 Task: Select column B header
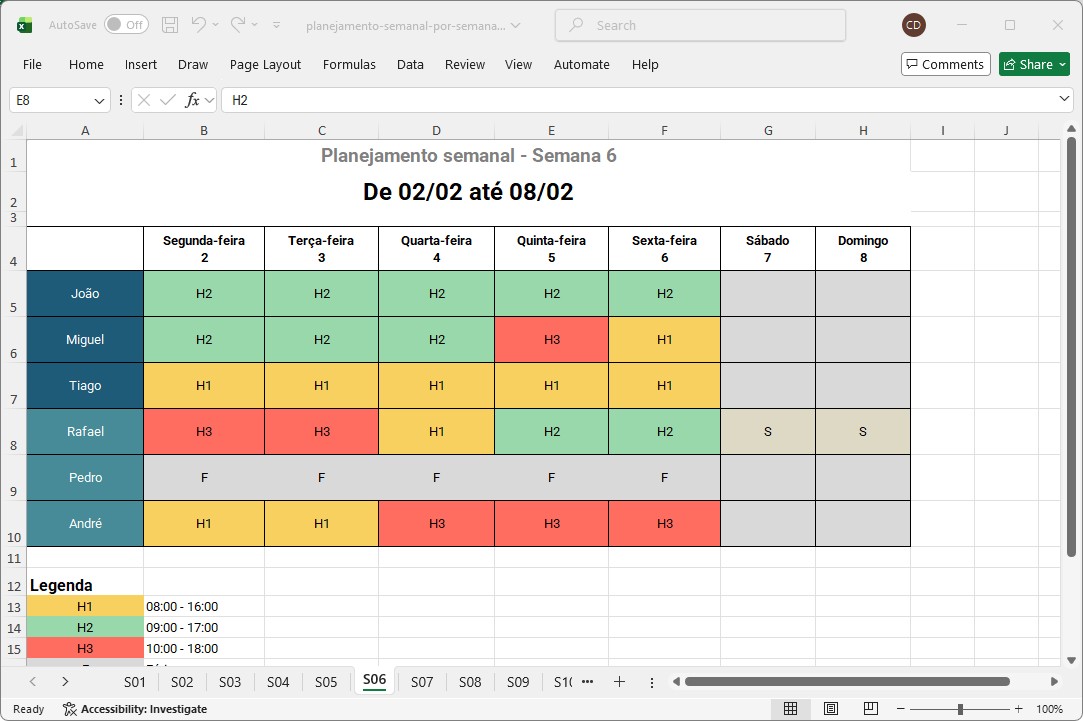click(204, 131)
